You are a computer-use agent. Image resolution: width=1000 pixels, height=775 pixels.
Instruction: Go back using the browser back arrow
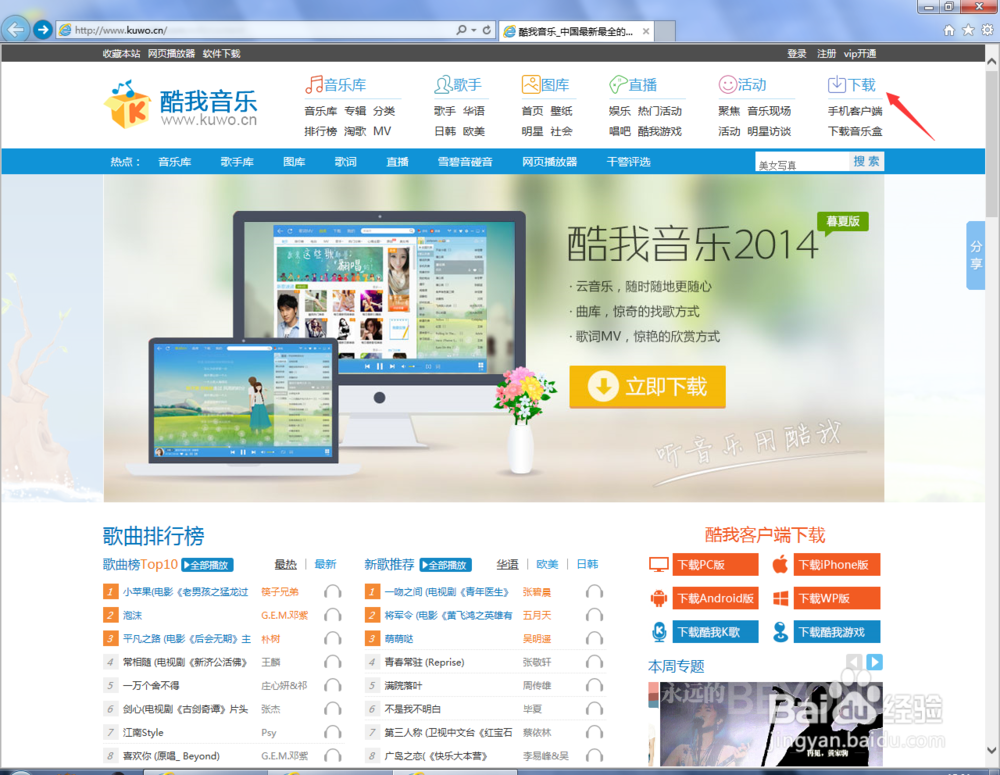pyautogui.click(x=15, y=29)
